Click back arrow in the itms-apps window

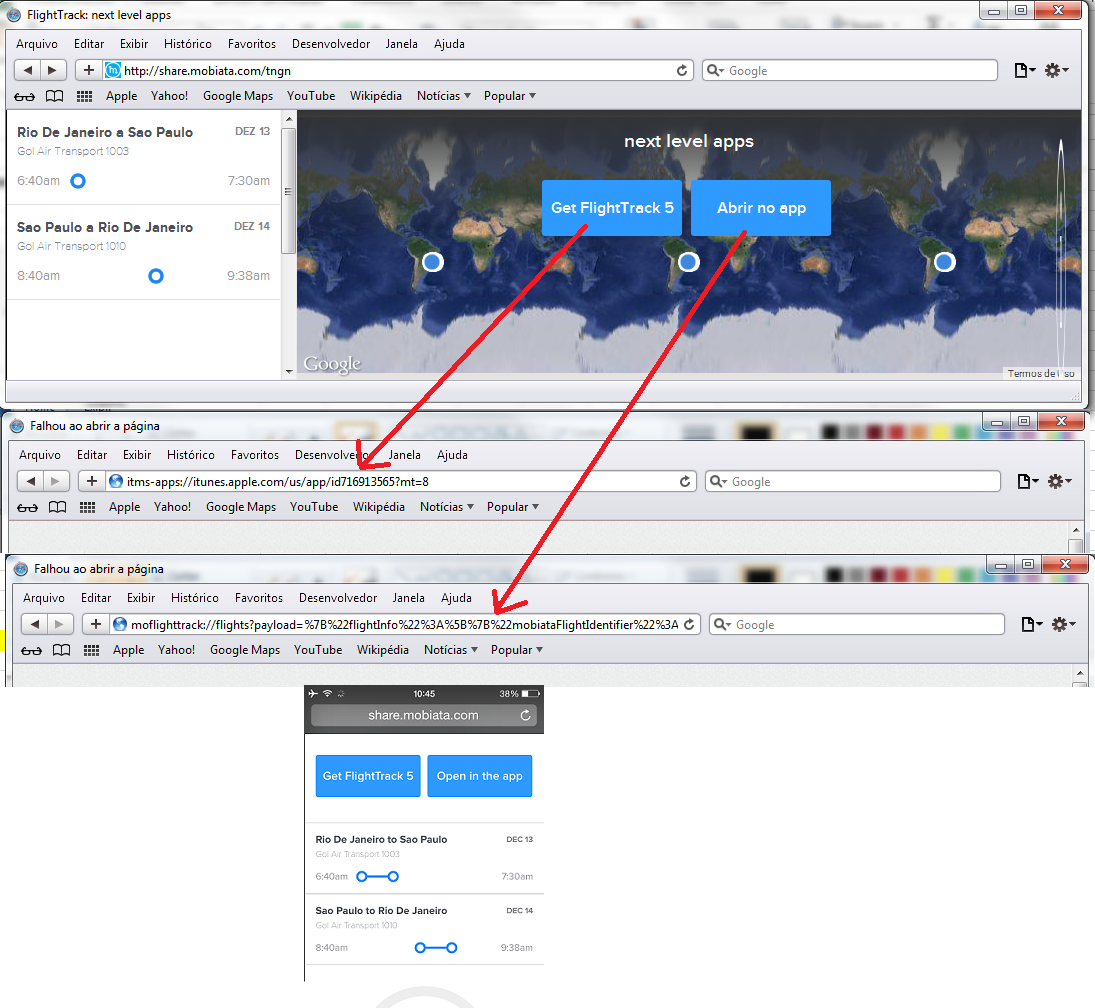click(x=31, y=481)
